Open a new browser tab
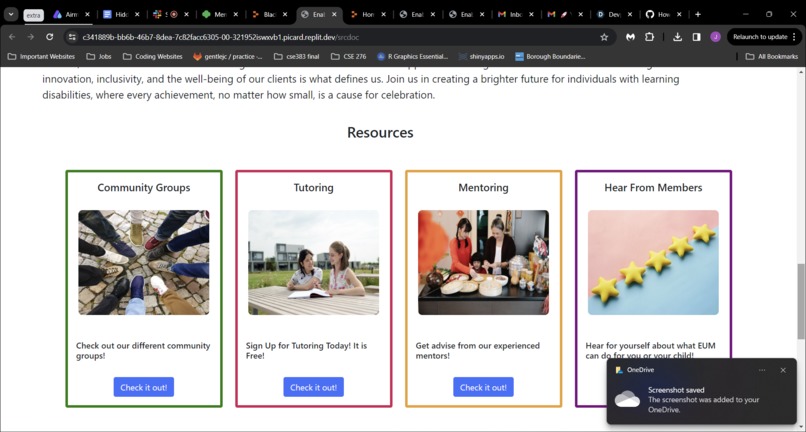Viewport: 806px width, 432px height. pyautogui.click(x=698, y=14)
